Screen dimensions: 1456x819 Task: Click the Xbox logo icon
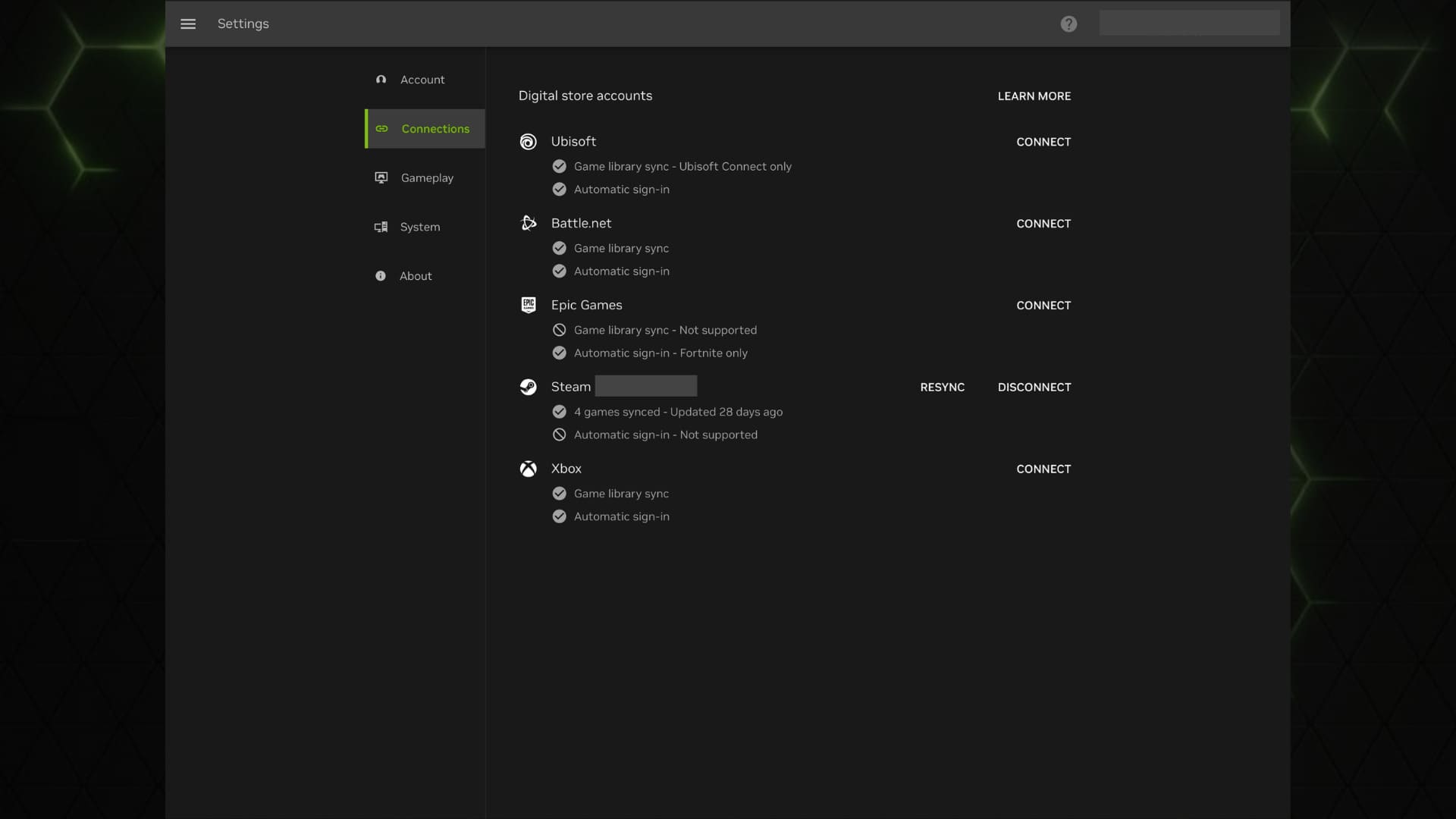529,469
